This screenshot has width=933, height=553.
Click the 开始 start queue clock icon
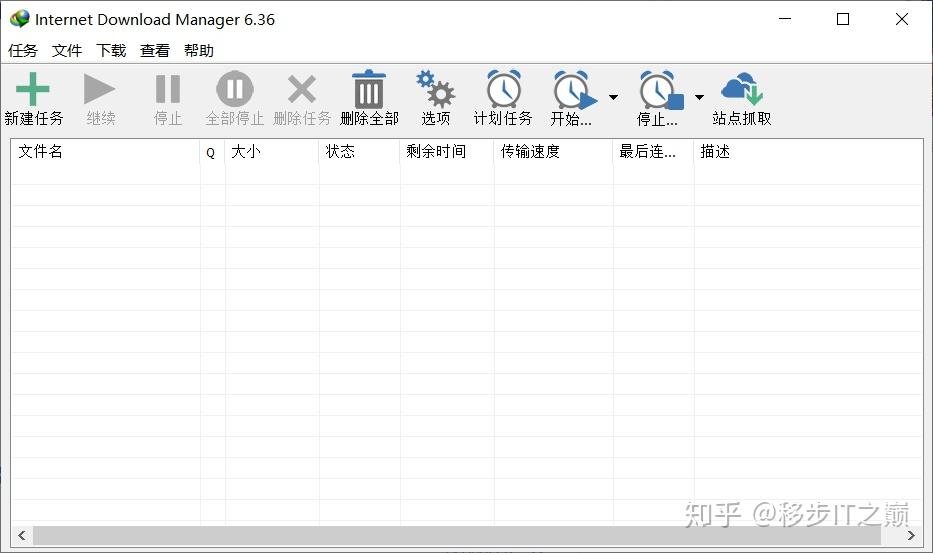pos(574,90)
